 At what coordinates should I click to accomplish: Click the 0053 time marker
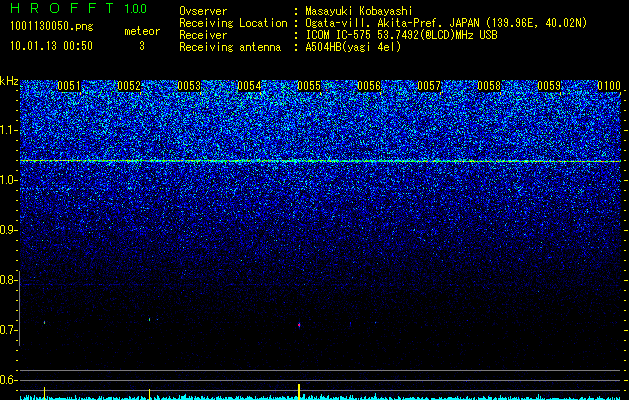click(189, 86)
